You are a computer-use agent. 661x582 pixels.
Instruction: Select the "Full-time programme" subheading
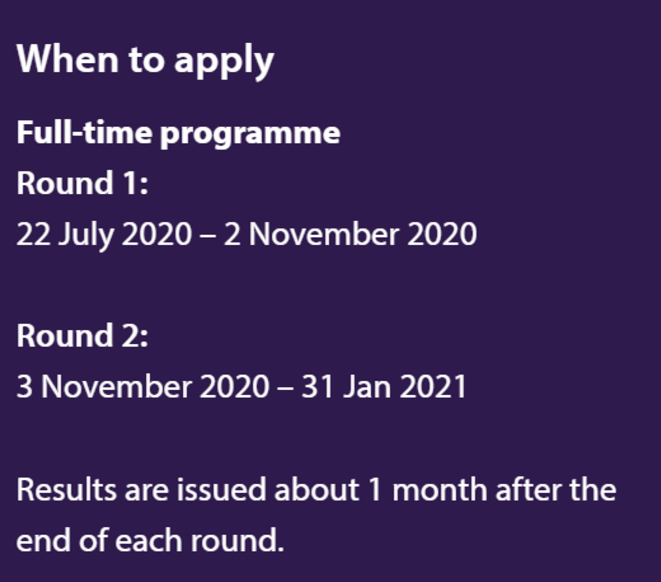178,133
